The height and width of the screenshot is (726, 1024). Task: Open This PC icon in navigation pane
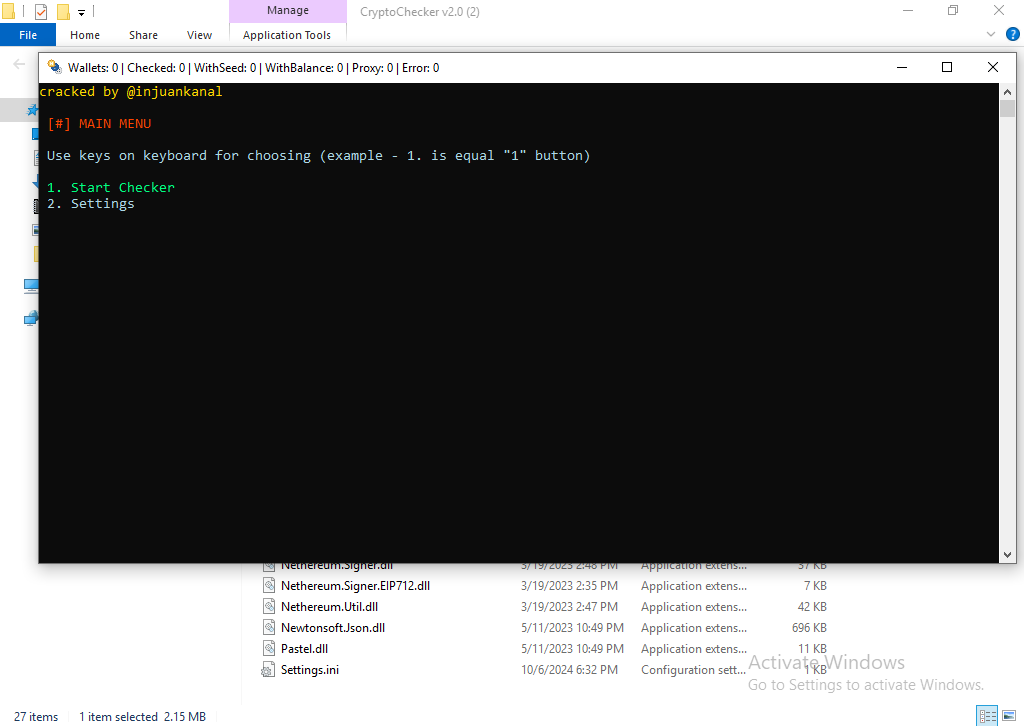[x=31, y=286]
